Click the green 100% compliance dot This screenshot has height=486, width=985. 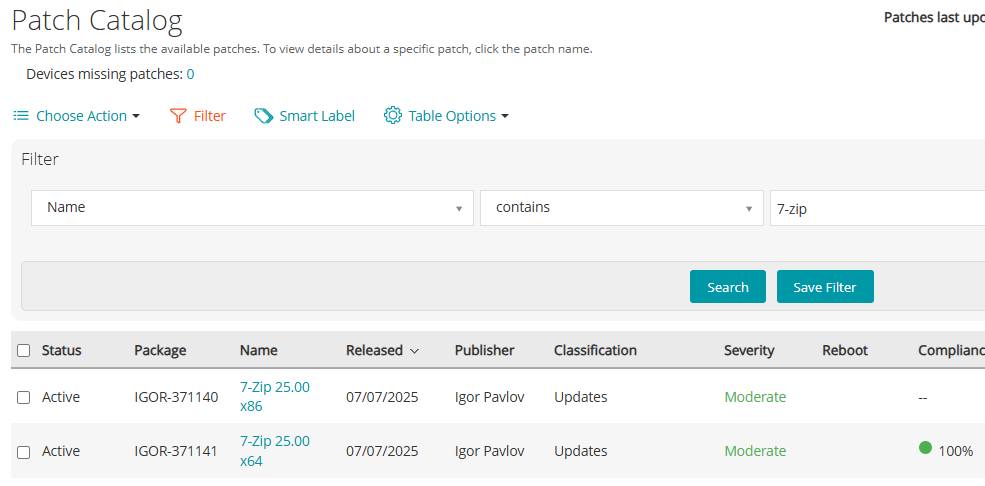click(x=926, y=448)
